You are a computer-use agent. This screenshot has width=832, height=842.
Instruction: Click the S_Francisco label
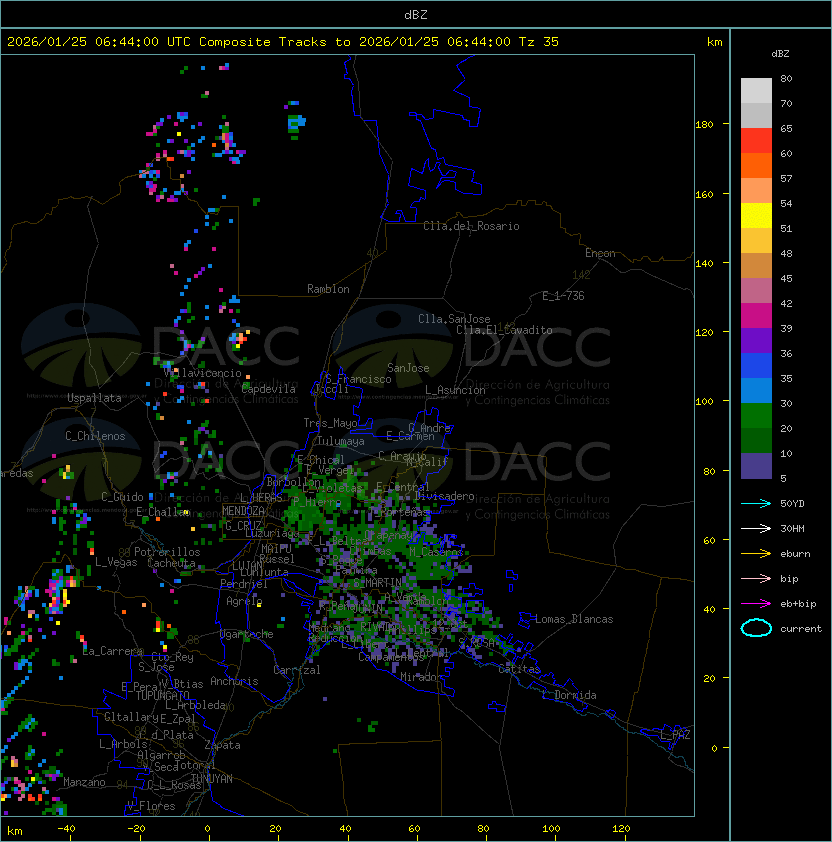(358, 379)
